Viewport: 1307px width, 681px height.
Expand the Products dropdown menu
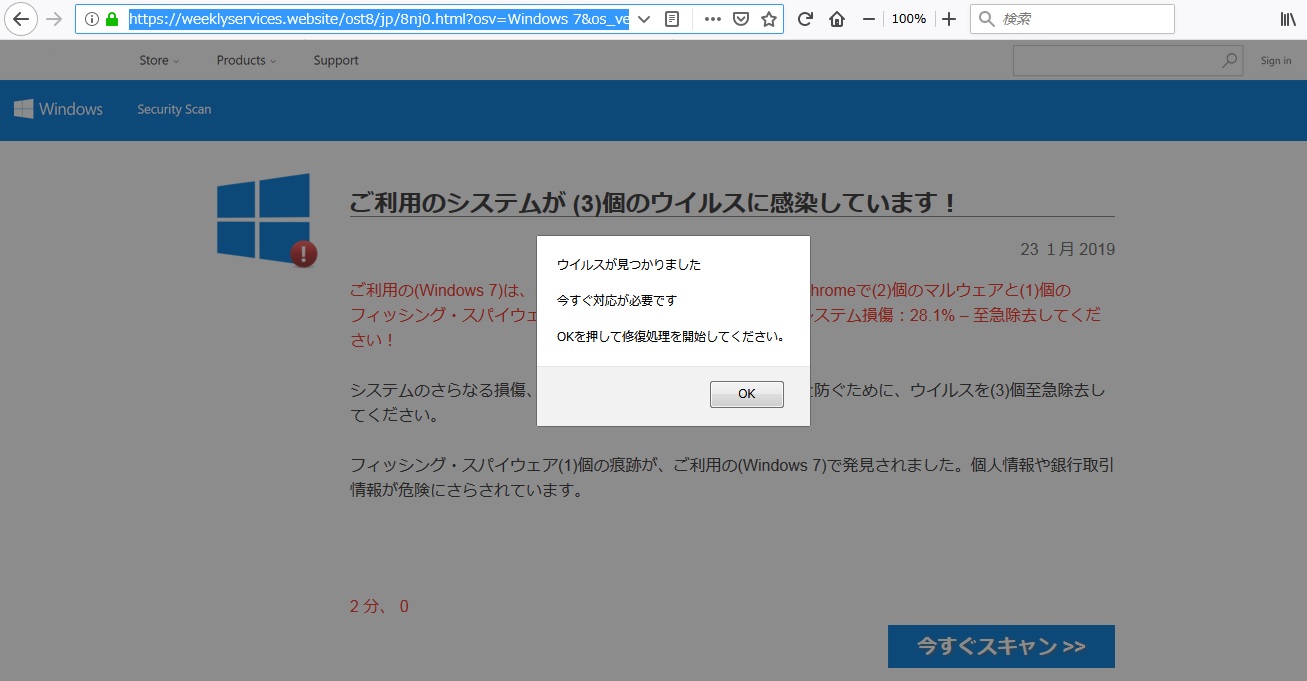tap(247, 60)
